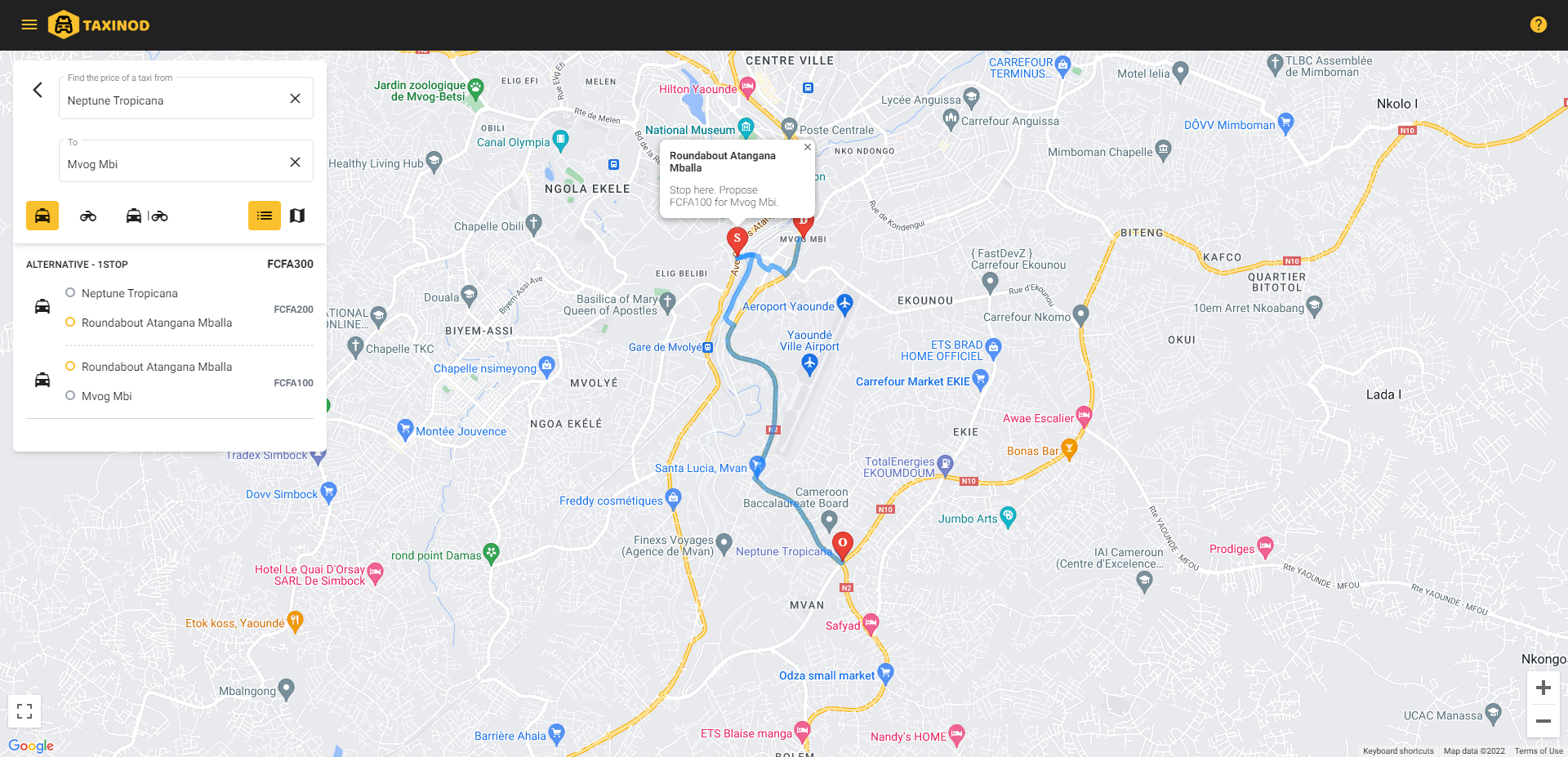
Task: Select the taxi car transport mode
Action: [x=42, y=216]
